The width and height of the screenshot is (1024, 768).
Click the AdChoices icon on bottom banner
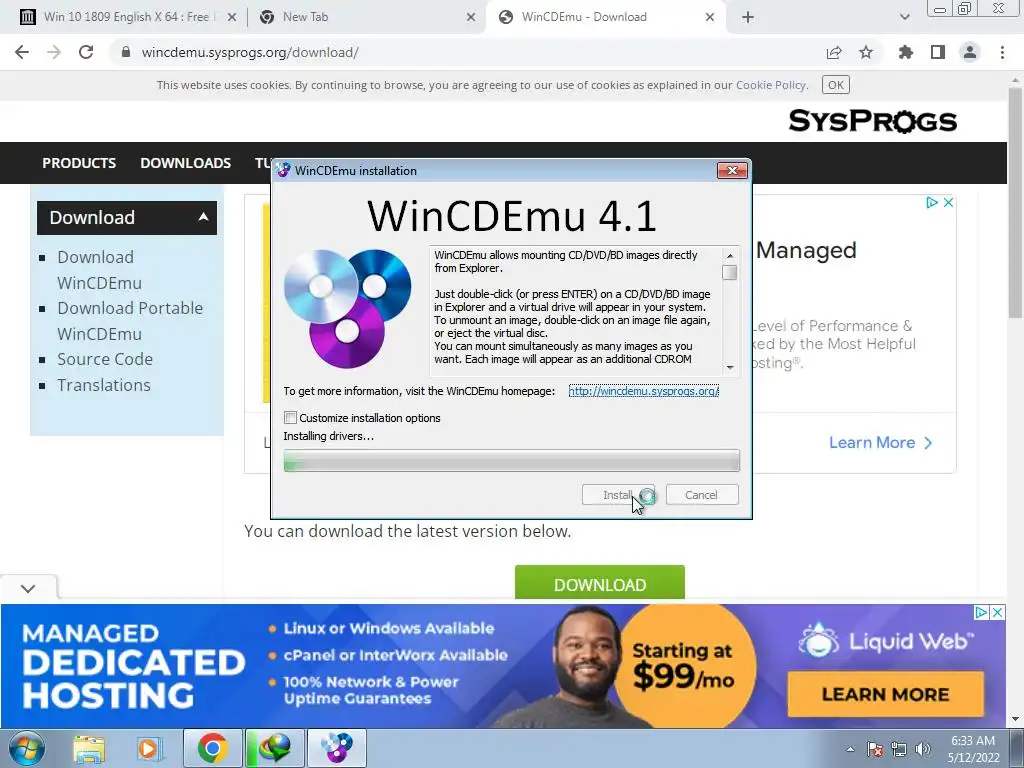pyautogui.click(x=981, y=613)
